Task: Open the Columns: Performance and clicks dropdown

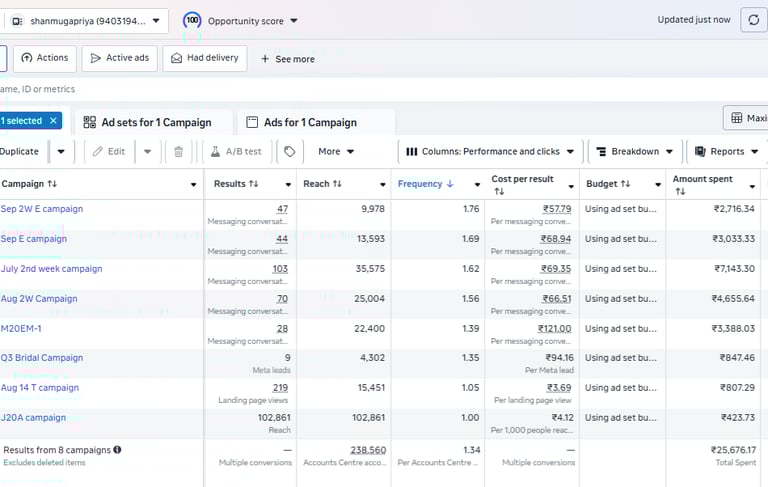Action: click(491, 152)
